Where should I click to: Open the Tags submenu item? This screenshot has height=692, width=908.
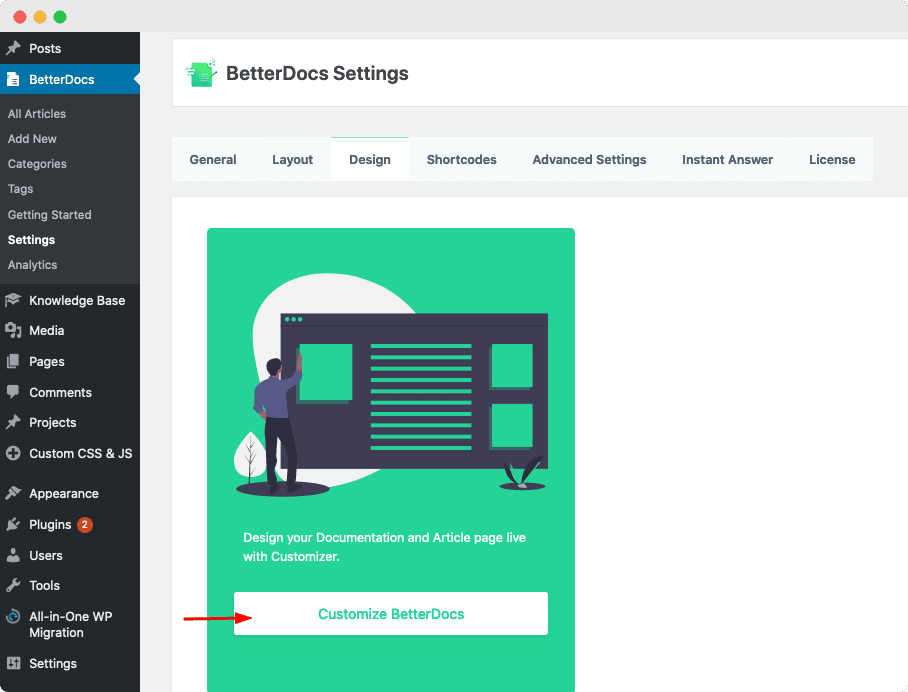(20, 189)
